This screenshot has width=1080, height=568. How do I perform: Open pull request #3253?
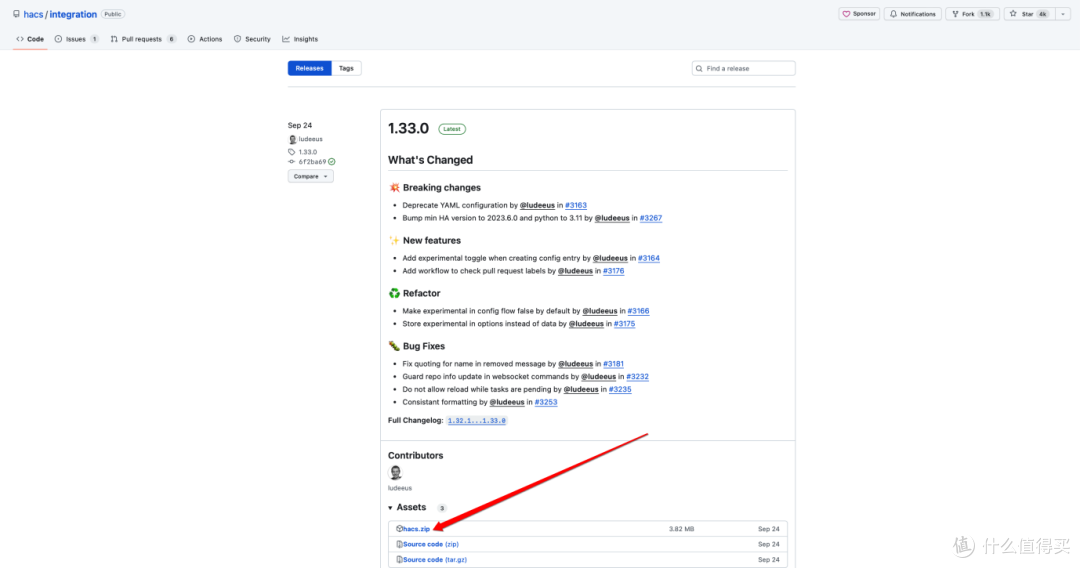(546, 402)
